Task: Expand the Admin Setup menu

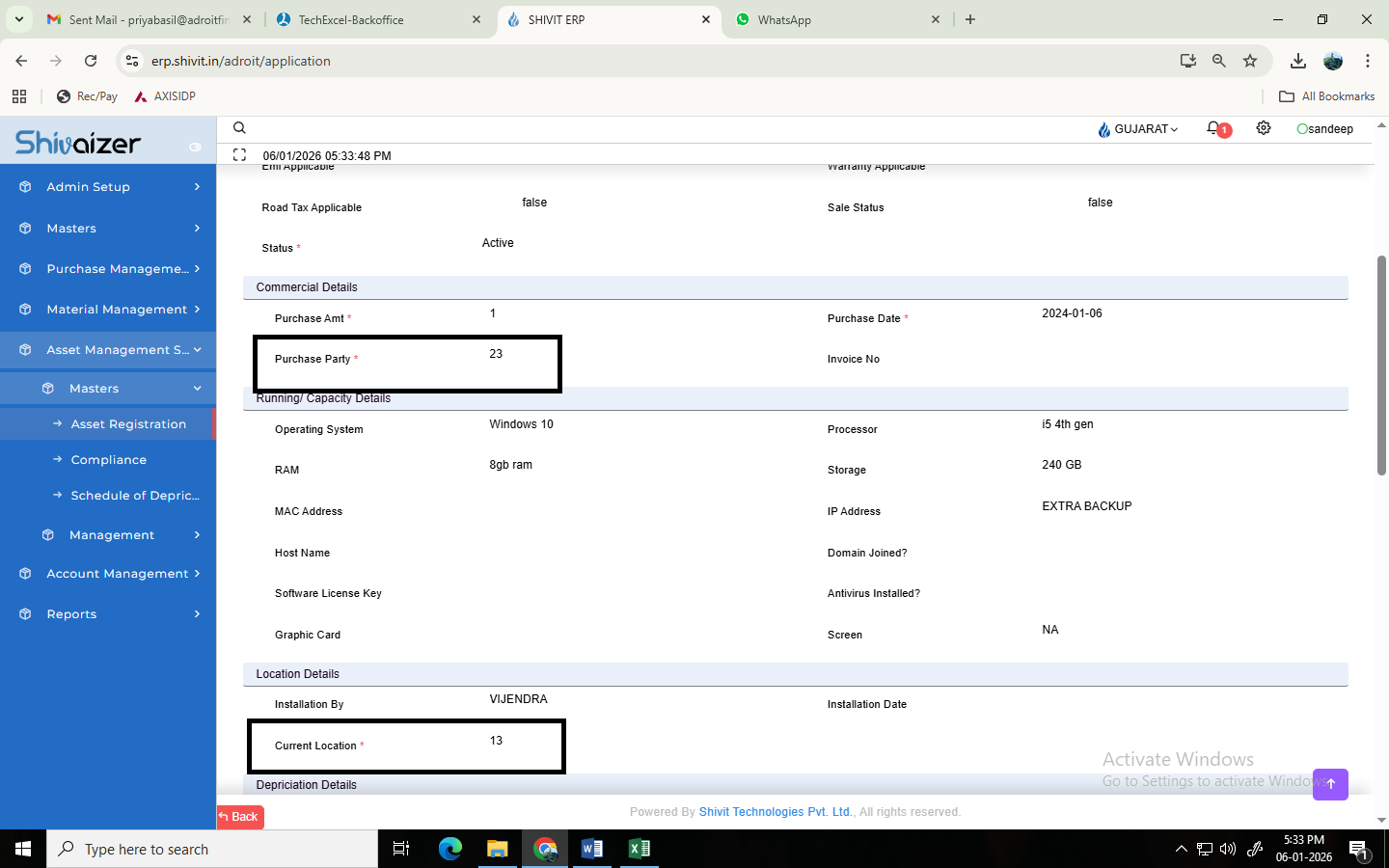Action: point(108,187)
